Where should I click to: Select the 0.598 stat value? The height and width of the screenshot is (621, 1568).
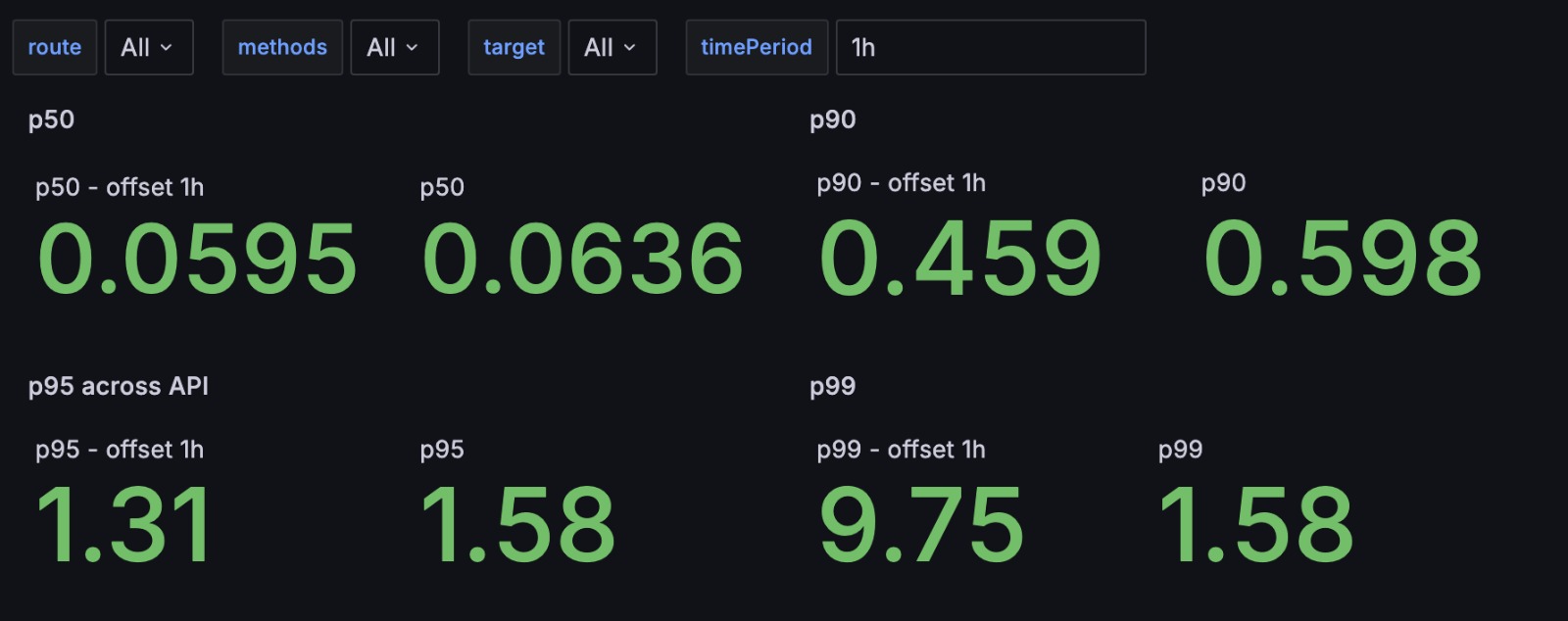click(1343, 259)
